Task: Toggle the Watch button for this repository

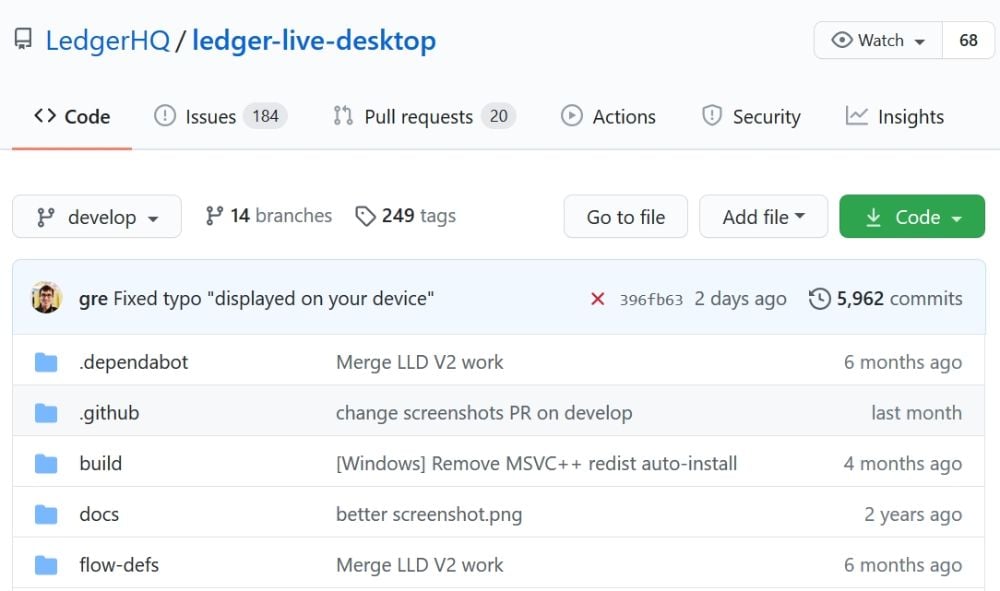Action: [x=878, y=40]
